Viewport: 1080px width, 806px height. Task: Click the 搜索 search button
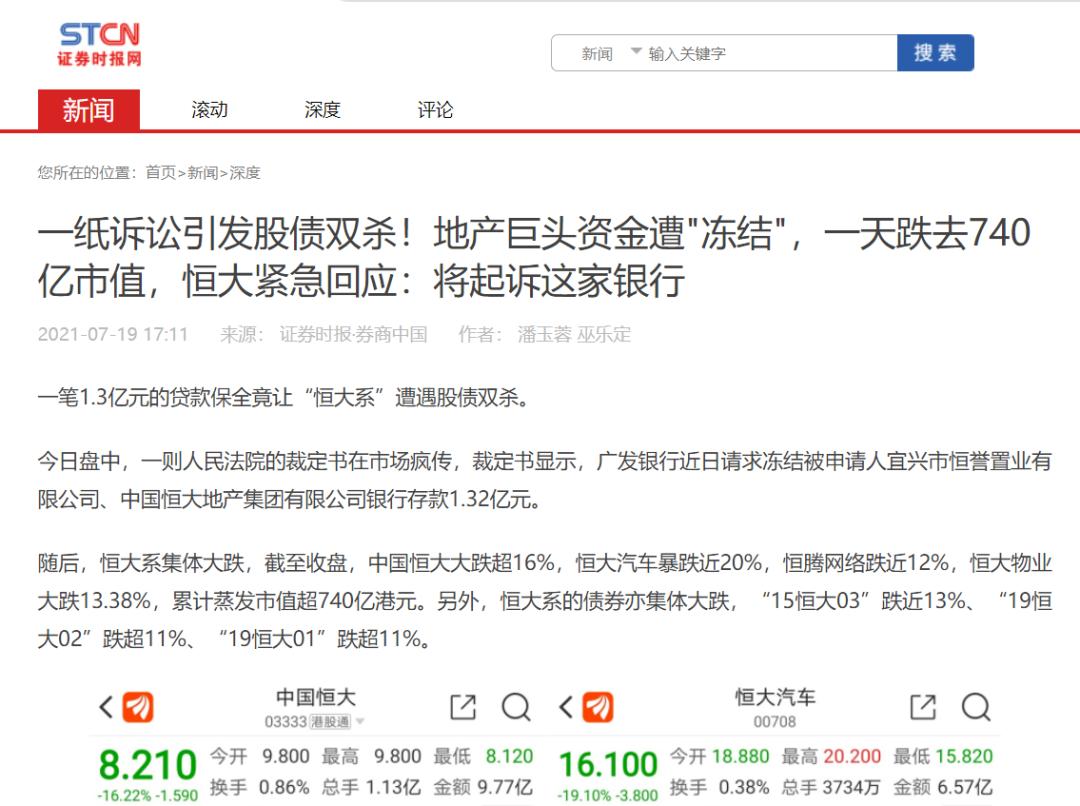936,51
